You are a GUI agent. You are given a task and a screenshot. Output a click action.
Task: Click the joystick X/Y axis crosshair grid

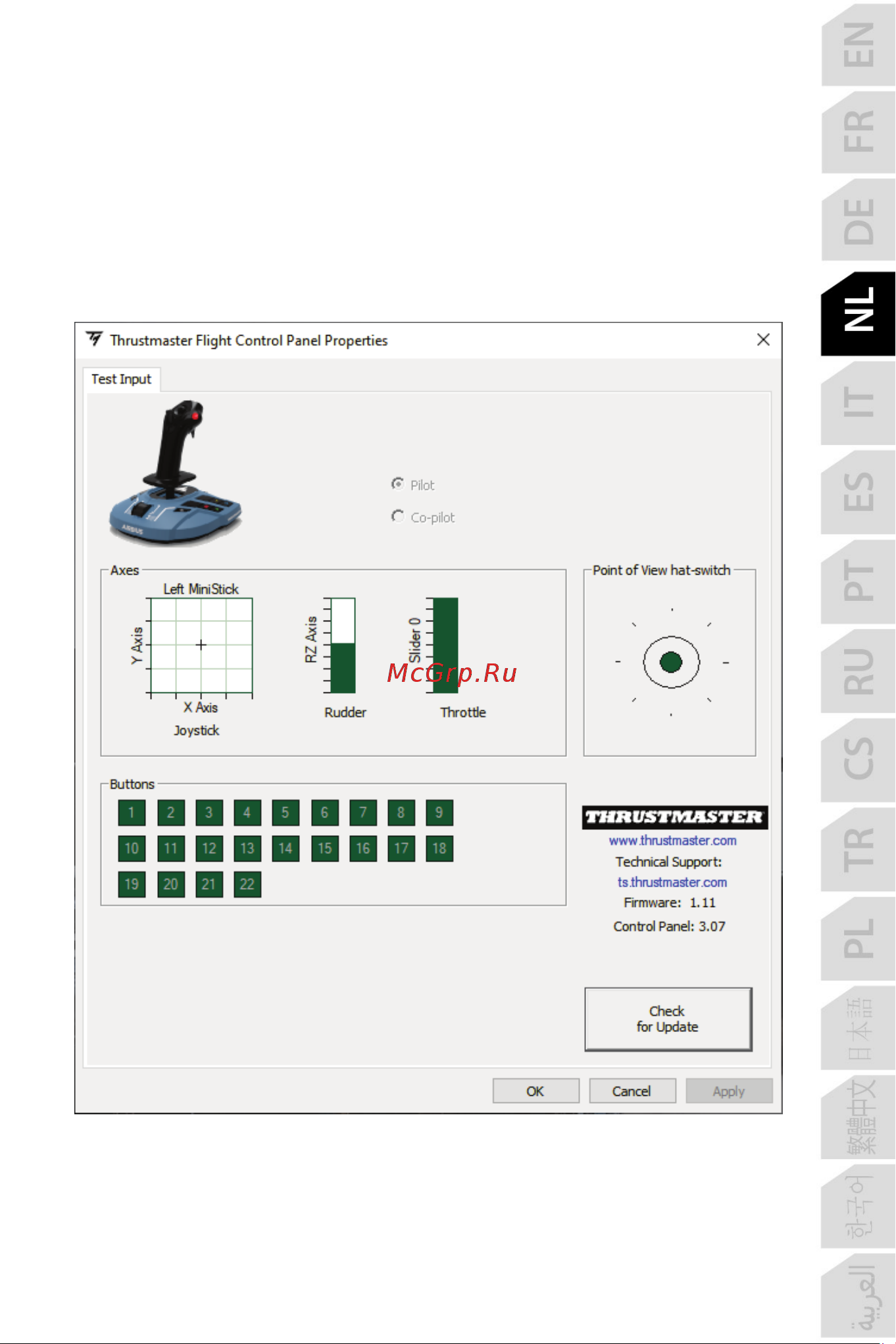pos(201,645)
